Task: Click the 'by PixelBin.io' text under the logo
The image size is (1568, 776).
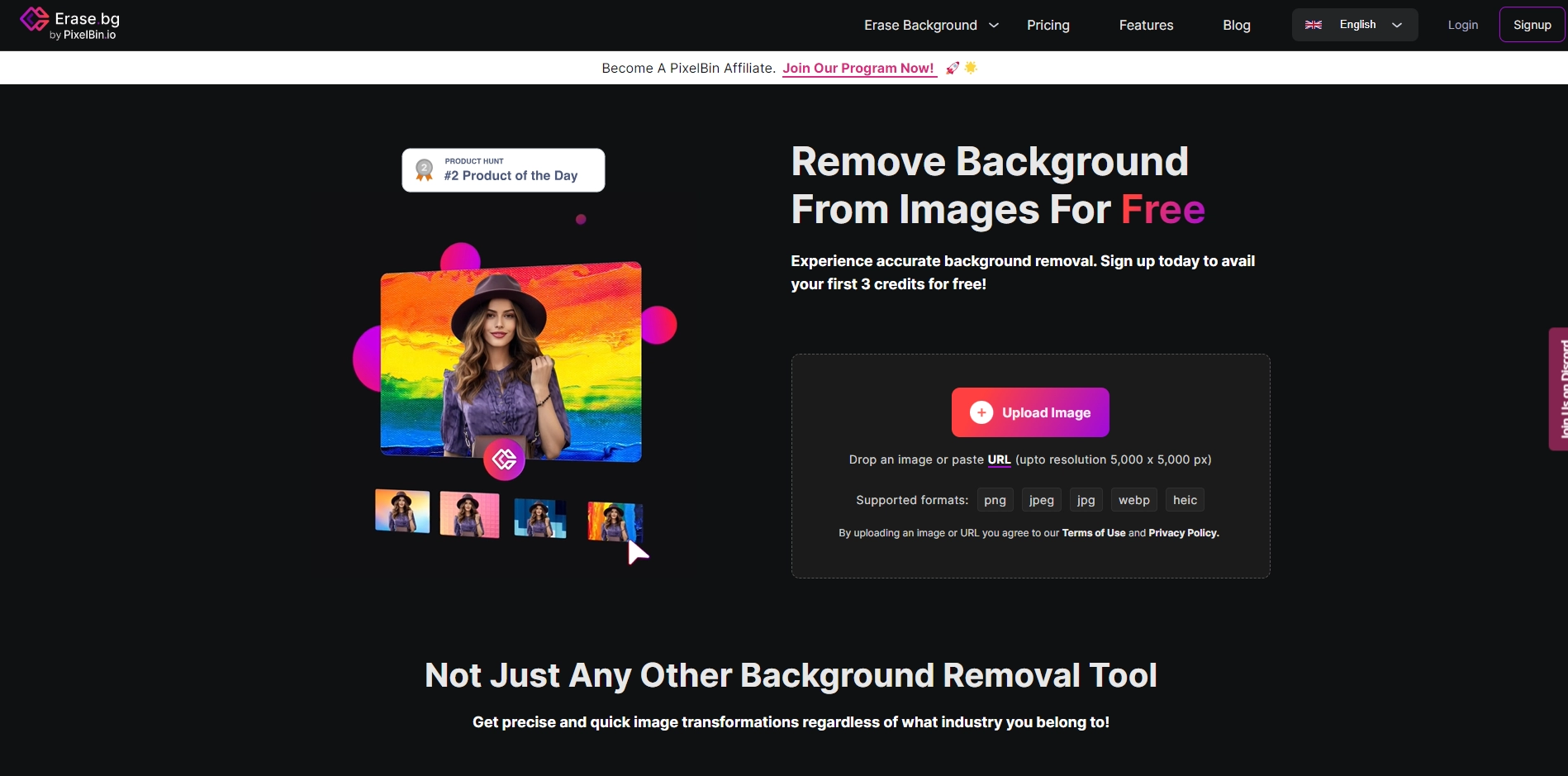Action: tap(83, 35)
